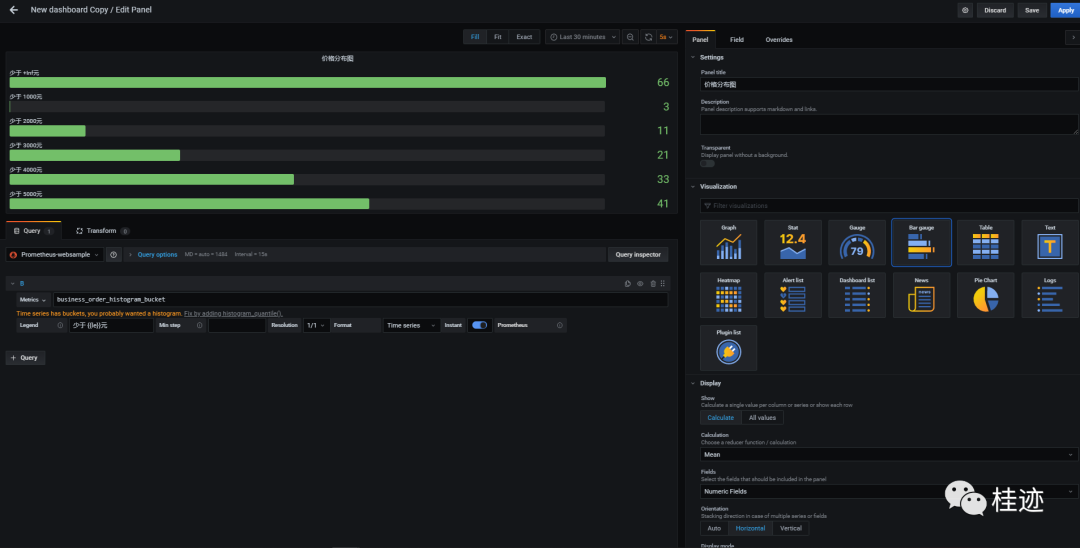
Task: Go back using the arrow icon
Action: coord(14,10)
